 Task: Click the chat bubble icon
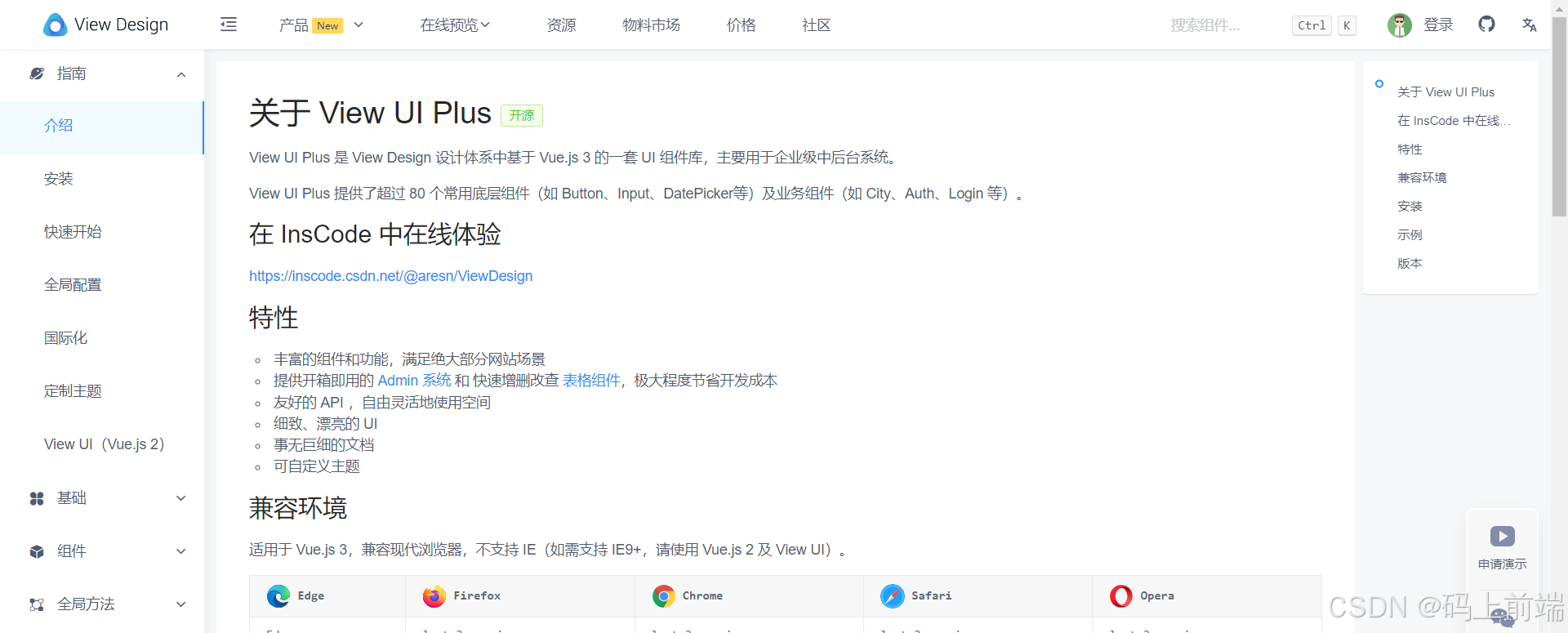point(1502,618)
